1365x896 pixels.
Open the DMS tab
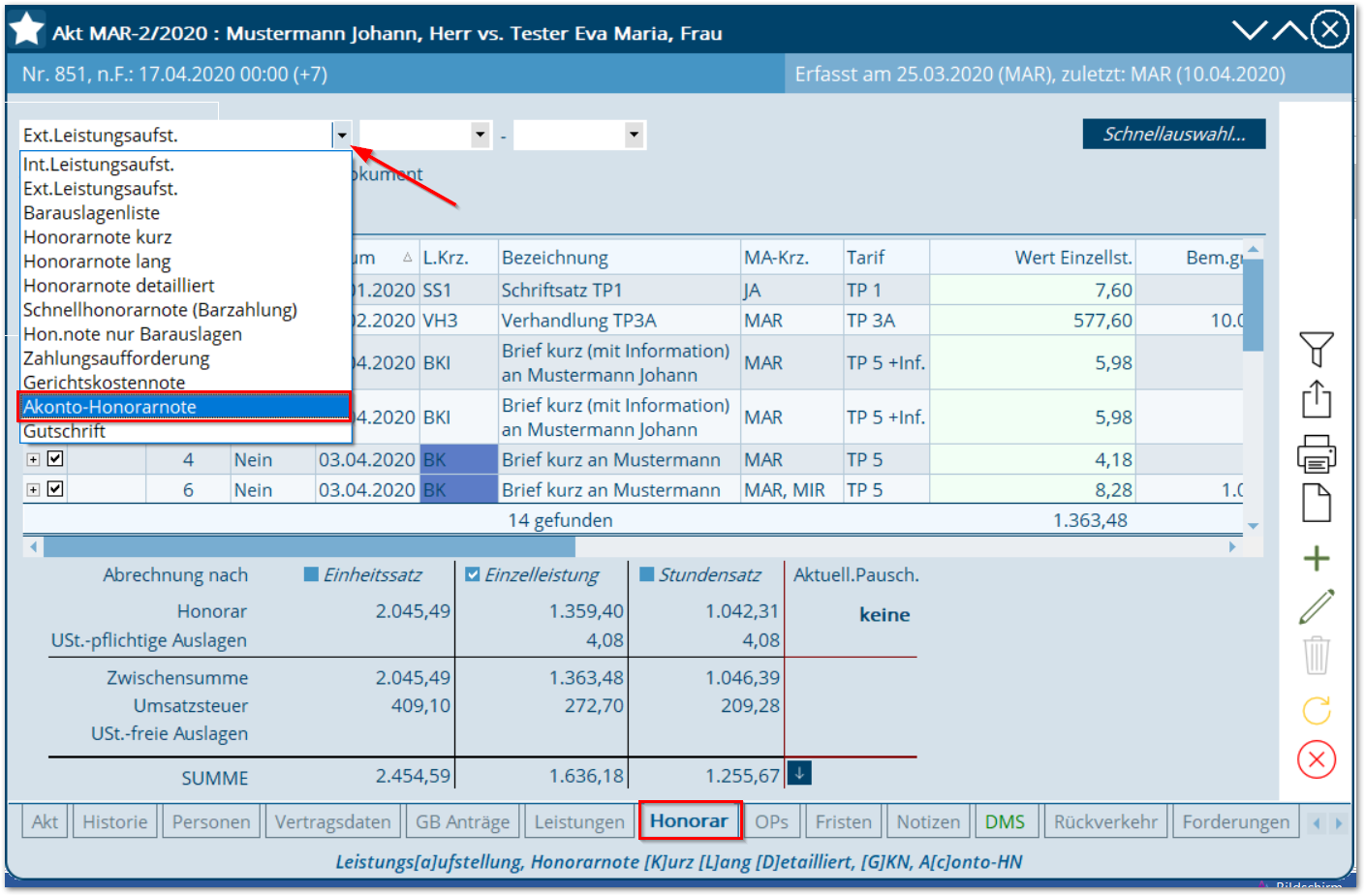pyautogui.click(x=1005, y=821)
